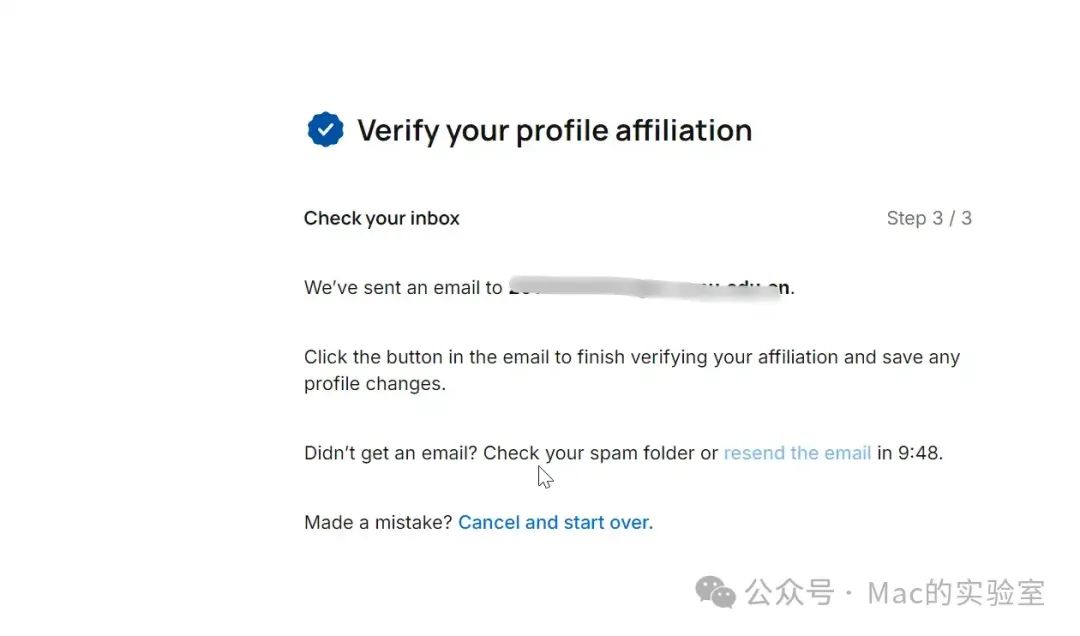Click the We've sent an email to text

(x=403, y=287)
